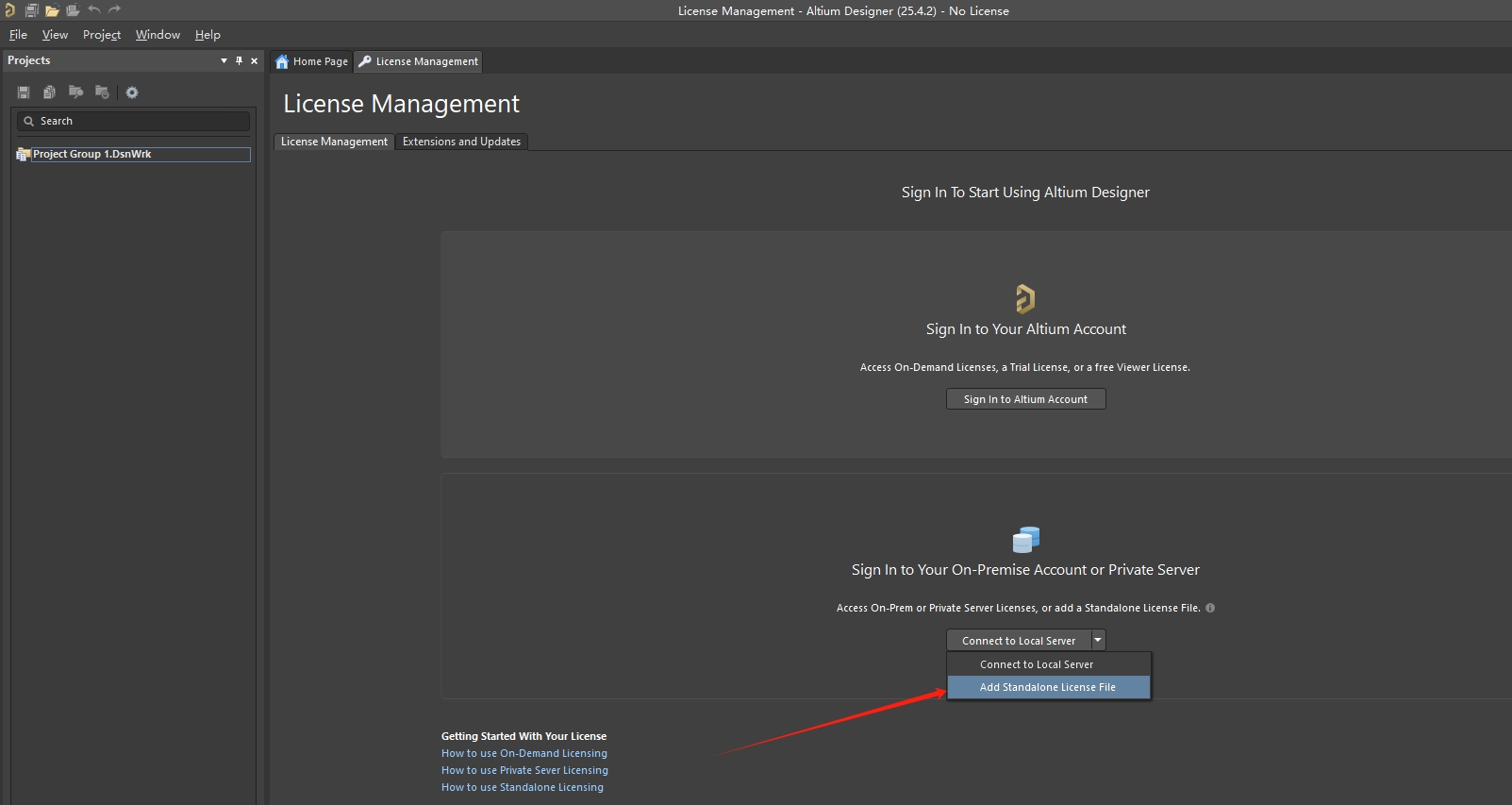Choose Add Standalone License File option

point(1049,687)
